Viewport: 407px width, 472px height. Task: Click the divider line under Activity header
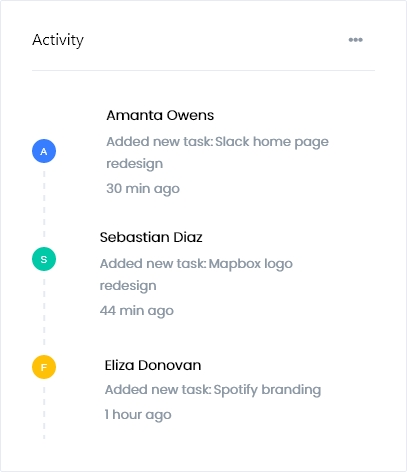pyautogui.click(x=203, y=70)
